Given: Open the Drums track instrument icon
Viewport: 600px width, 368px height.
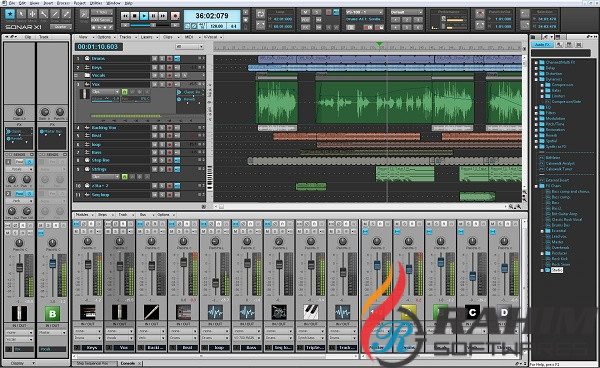Looking at the screenshot, I should (87, 59).
